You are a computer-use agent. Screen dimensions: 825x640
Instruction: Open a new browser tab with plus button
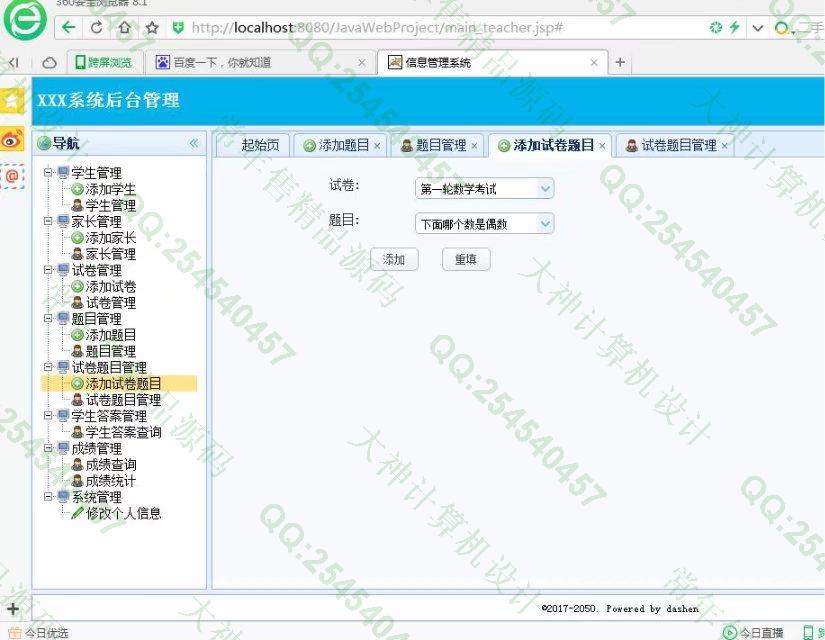point(620,62)
